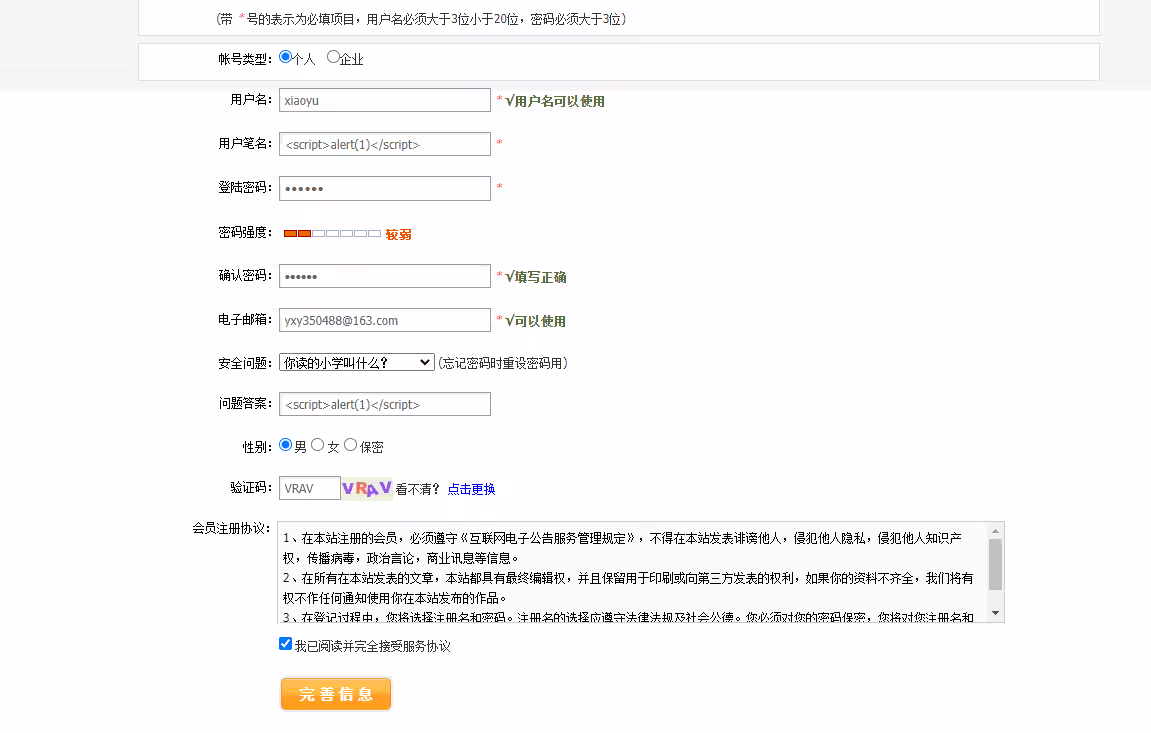The height and width of the screenshot is (733, 1151).
Task: Focus the 电子邮箱 email input field
Action: click(384, 320)
